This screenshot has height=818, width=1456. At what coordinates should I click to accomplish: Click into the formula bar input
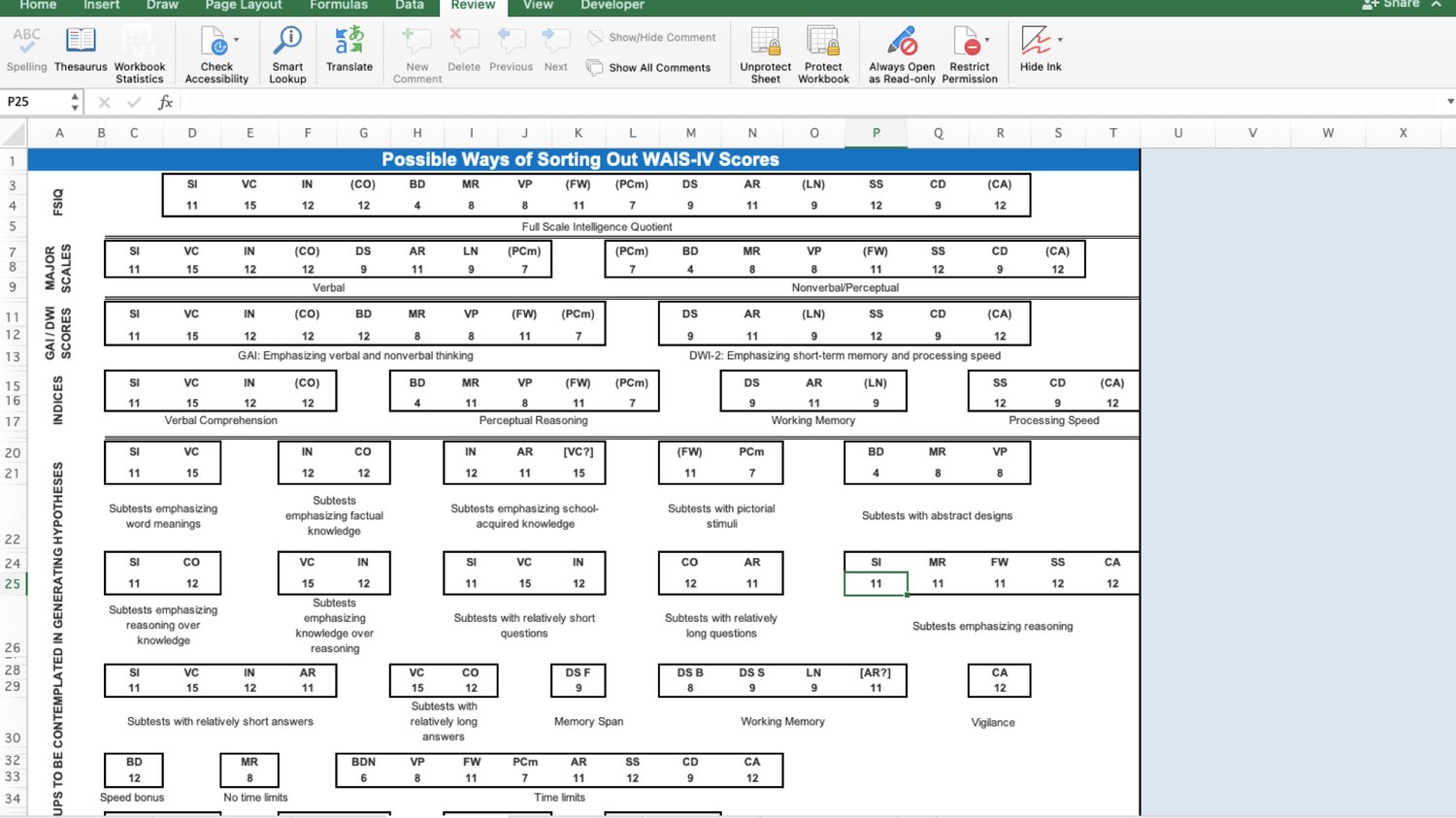coord(813,102)
